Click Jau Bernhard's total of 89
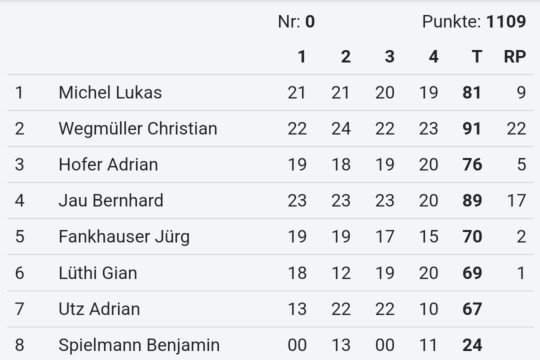540x360 pixels. (x=472, y=200)
